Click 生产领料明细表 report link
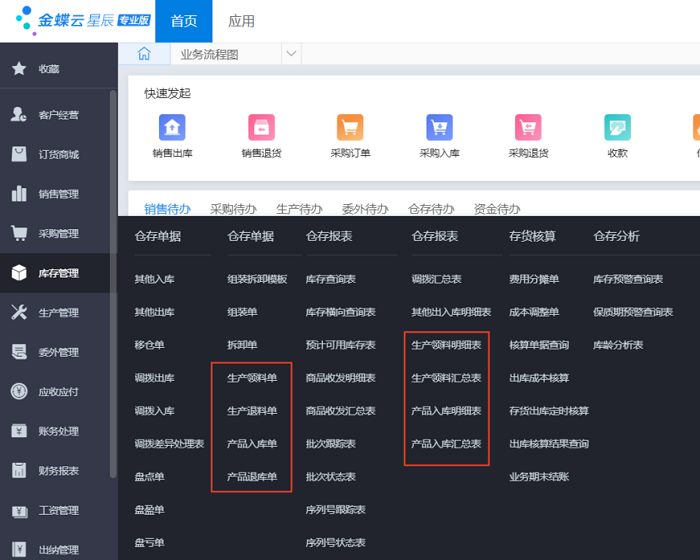 pyautogui.click(x=446, y=345)
